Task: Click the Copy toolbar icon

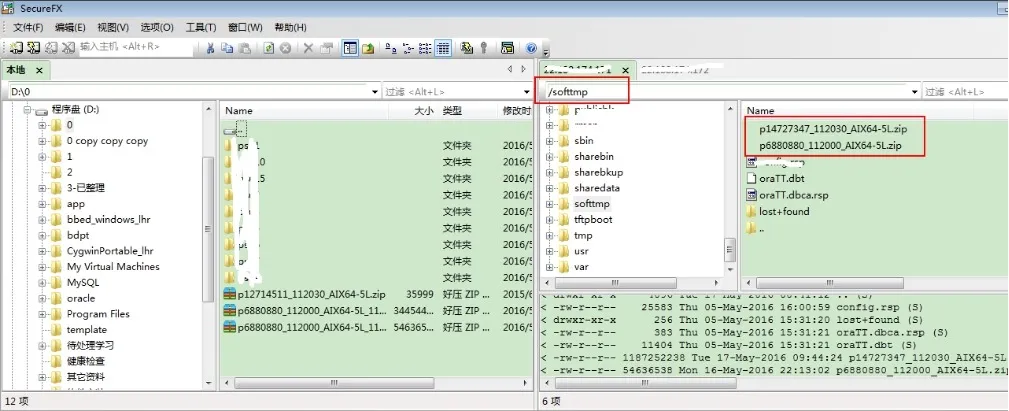Action: [227, 47]
